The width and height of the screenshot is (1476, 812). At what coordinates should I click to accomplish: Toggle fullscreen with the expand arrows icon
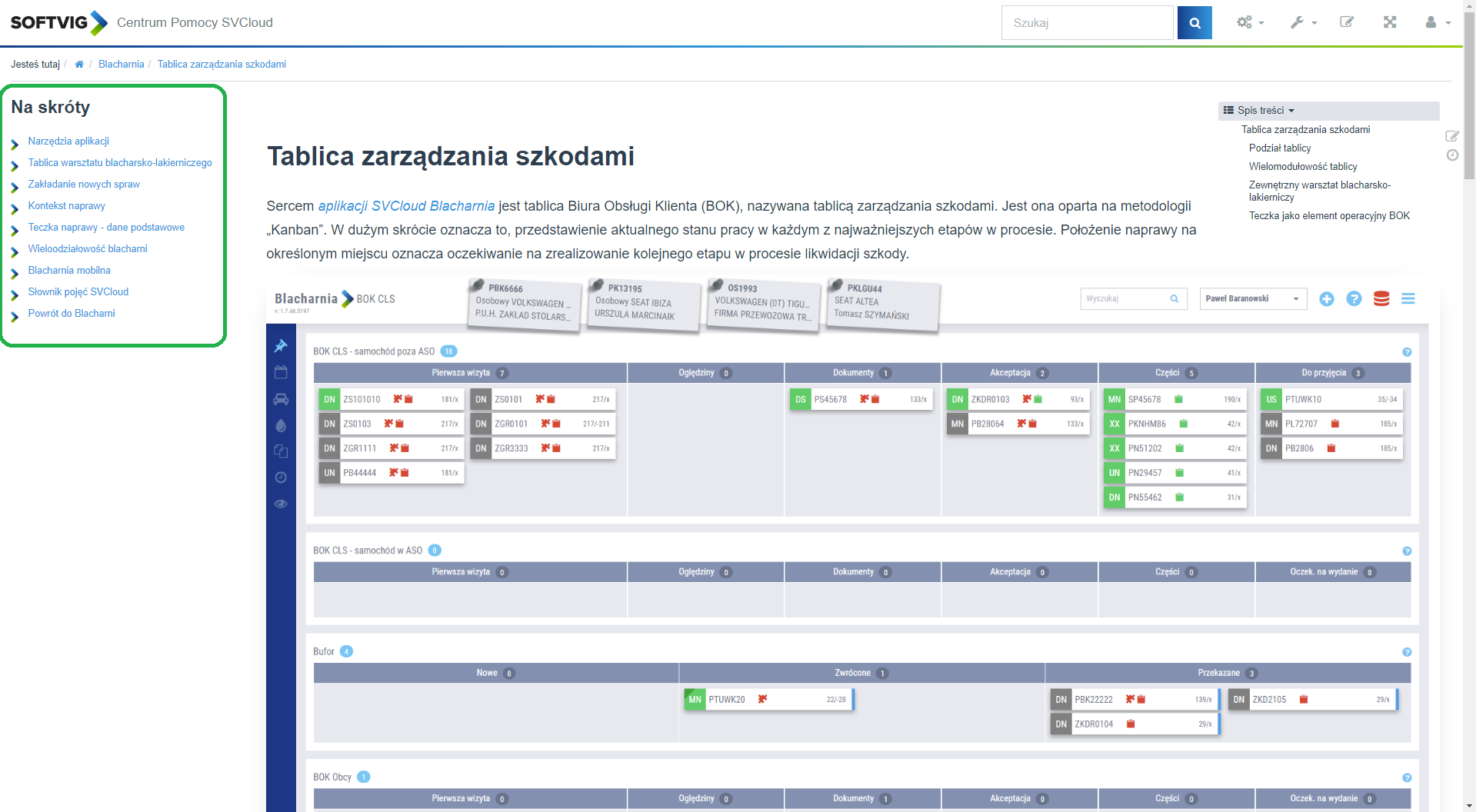1389,22
